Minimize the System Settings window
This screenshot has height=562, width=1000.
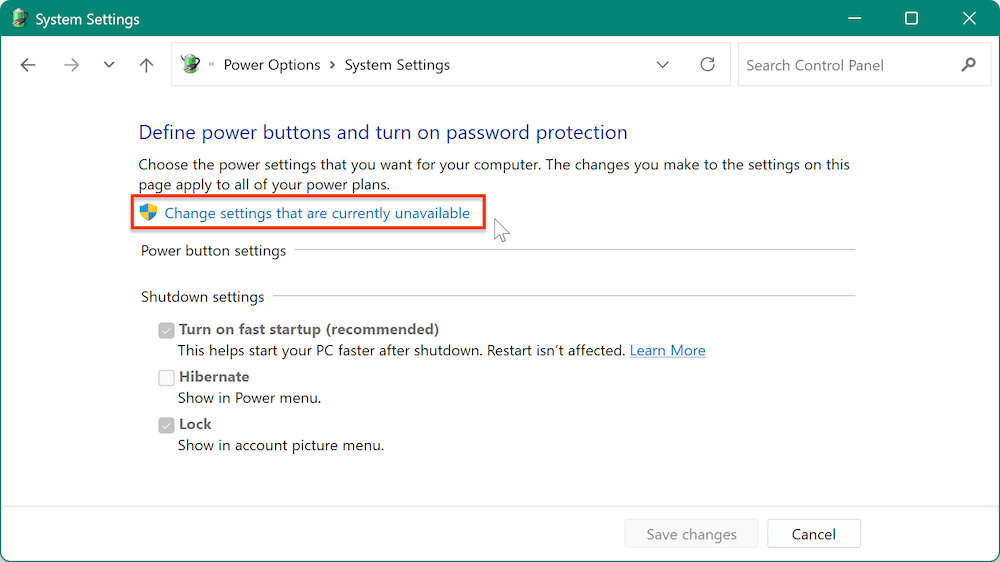coord(855,18)
